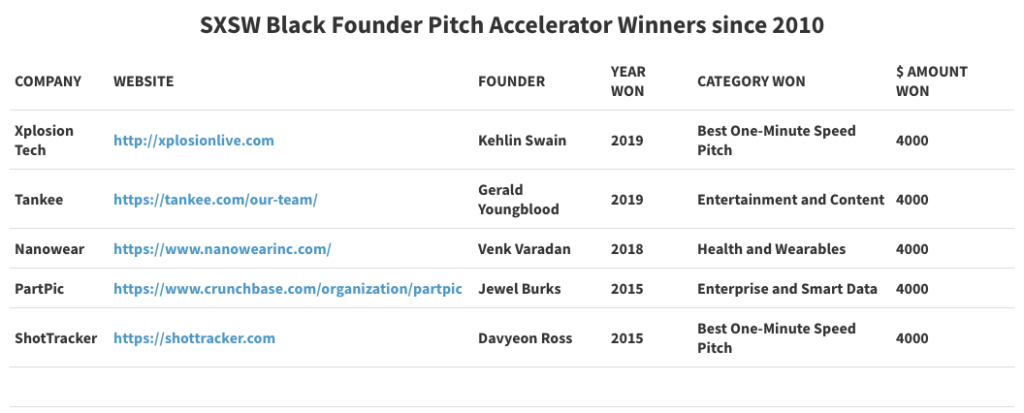
Task: Visit the nanowearinc.com link
Action: [222, 249]
